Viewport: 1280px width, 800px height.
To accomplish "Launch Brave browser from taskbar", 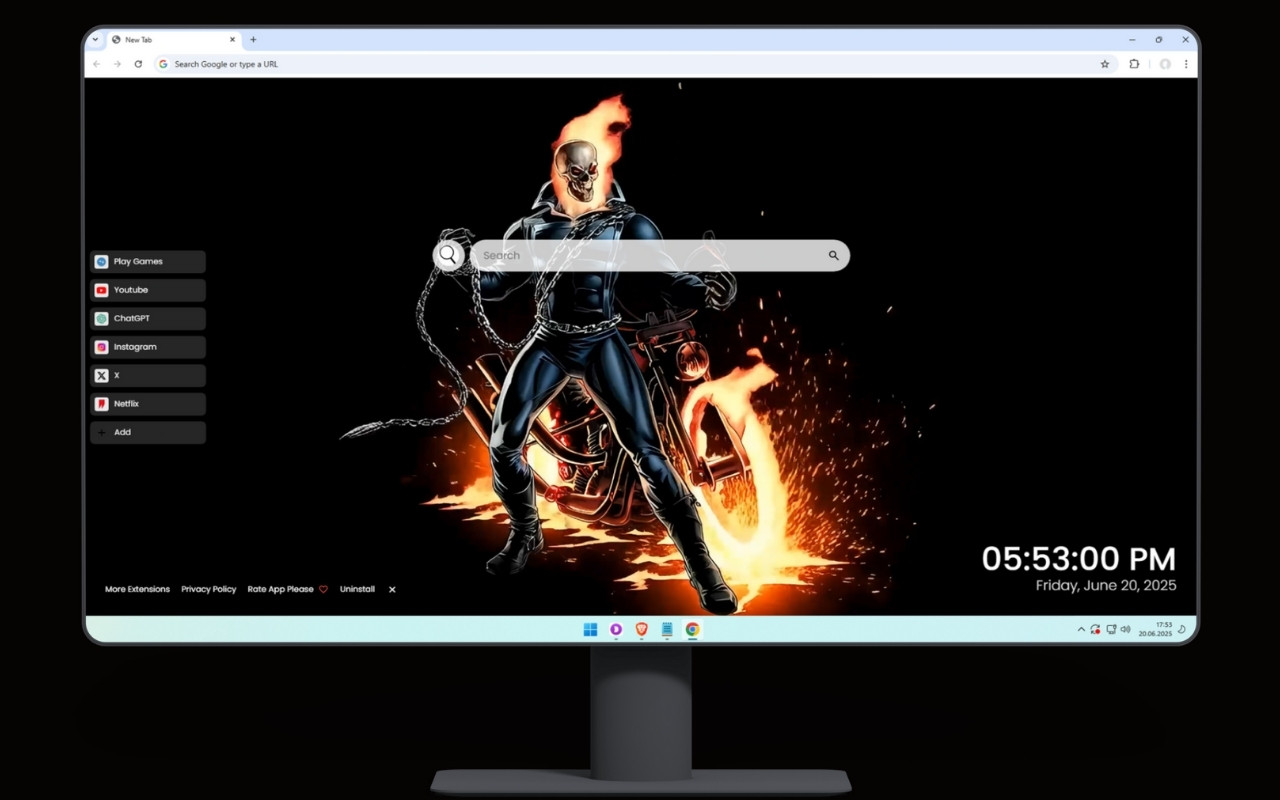I will (x=641, y=629).
